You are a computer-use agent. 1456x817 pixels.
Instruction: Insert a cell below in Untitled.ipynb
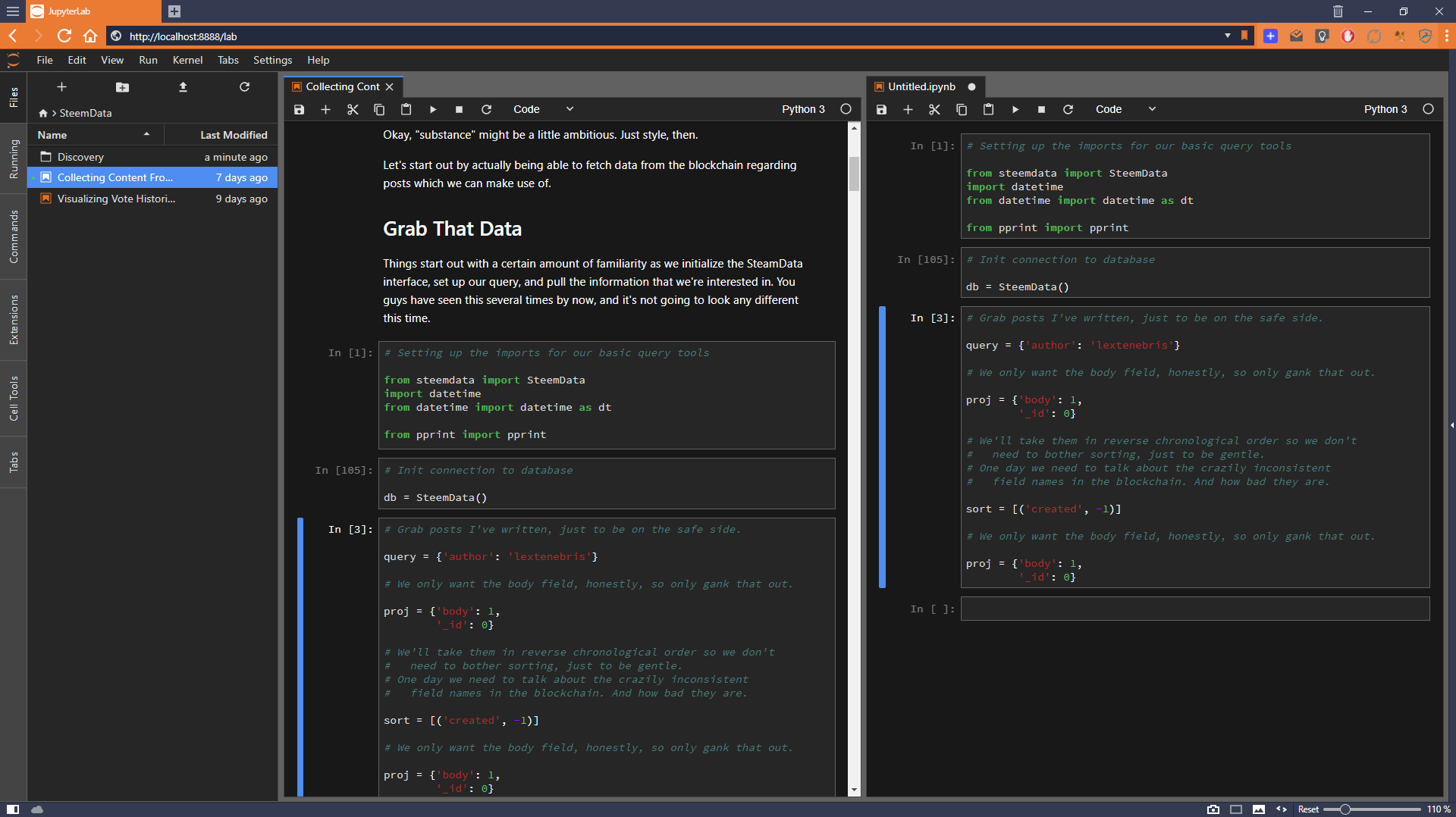(x=908, y=109)
